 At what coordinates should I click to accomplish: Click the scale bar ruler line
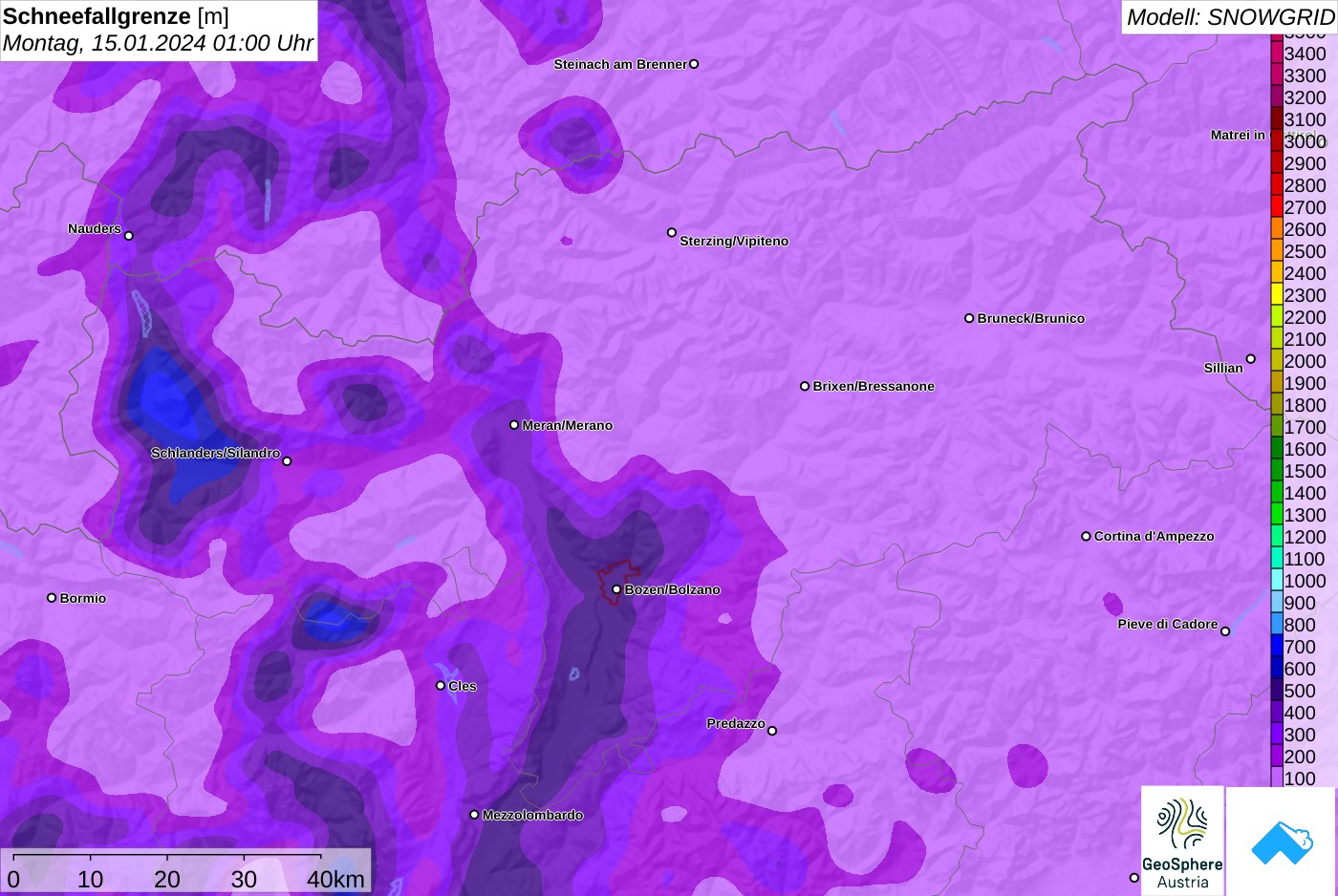tap(167, 856)
